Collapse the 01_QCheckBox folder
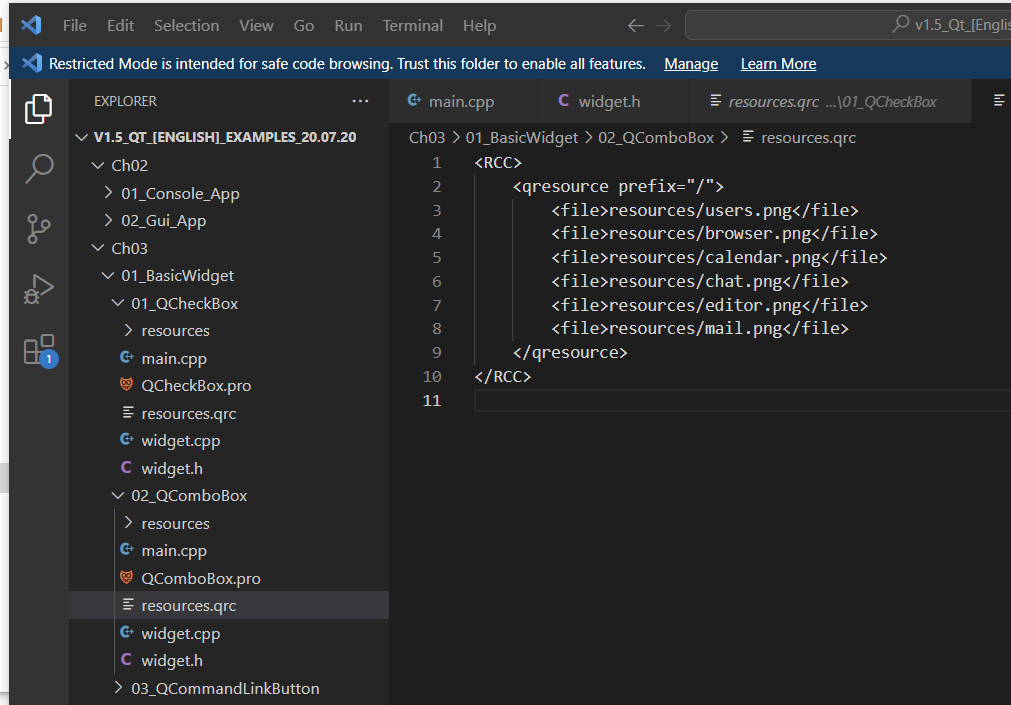This screenshot has height=705, width=1011. (x=118, y=303)
